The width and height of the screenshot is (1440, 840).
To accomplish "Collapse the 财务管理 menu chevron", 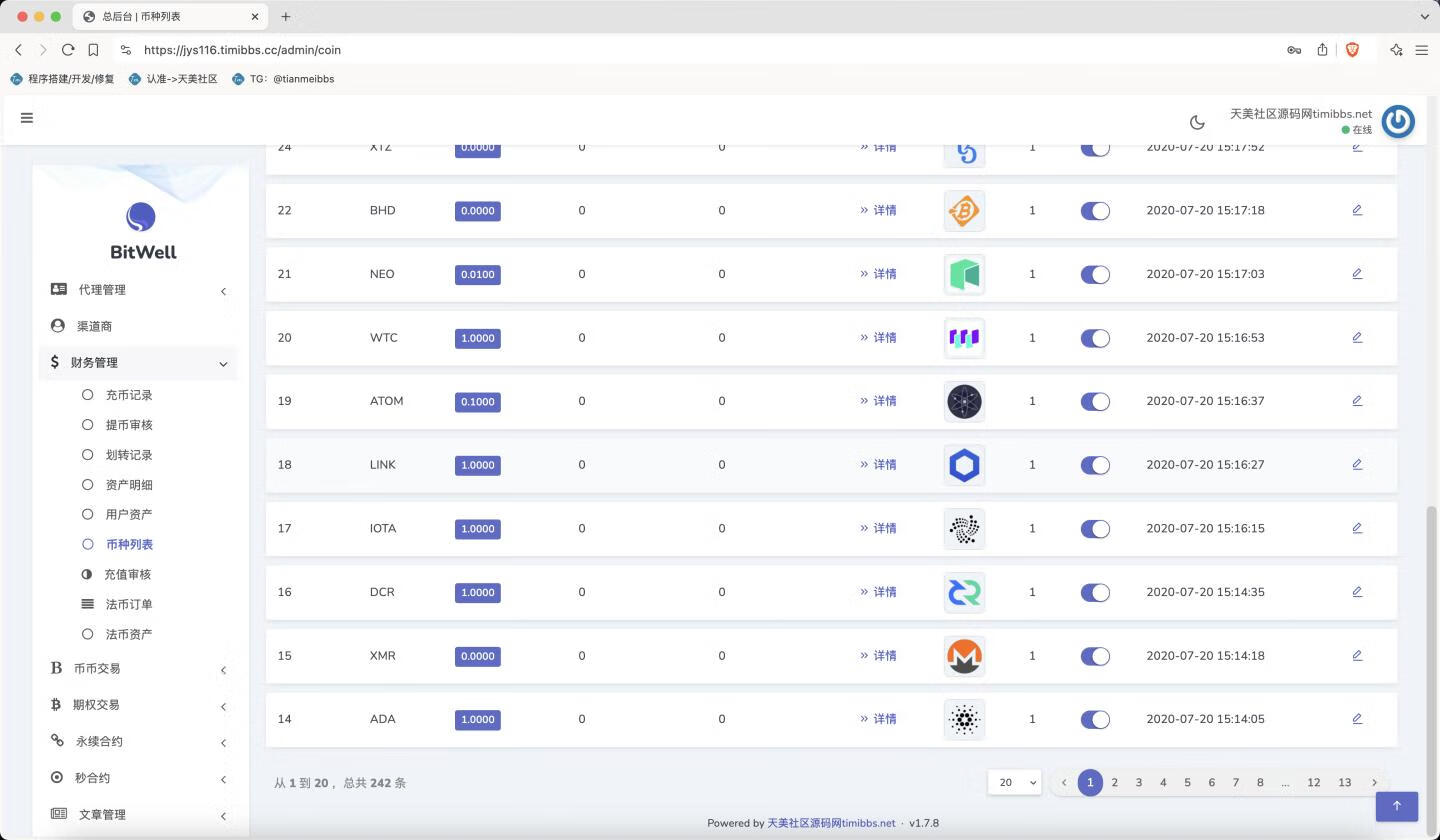I will click(223, 364).
